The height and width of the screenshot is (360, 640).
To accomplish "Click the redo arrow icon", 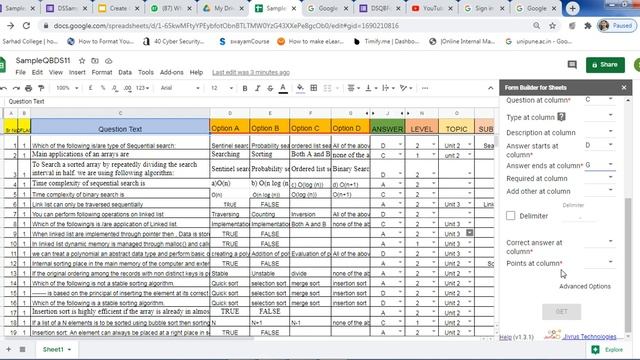I will 16,88.
